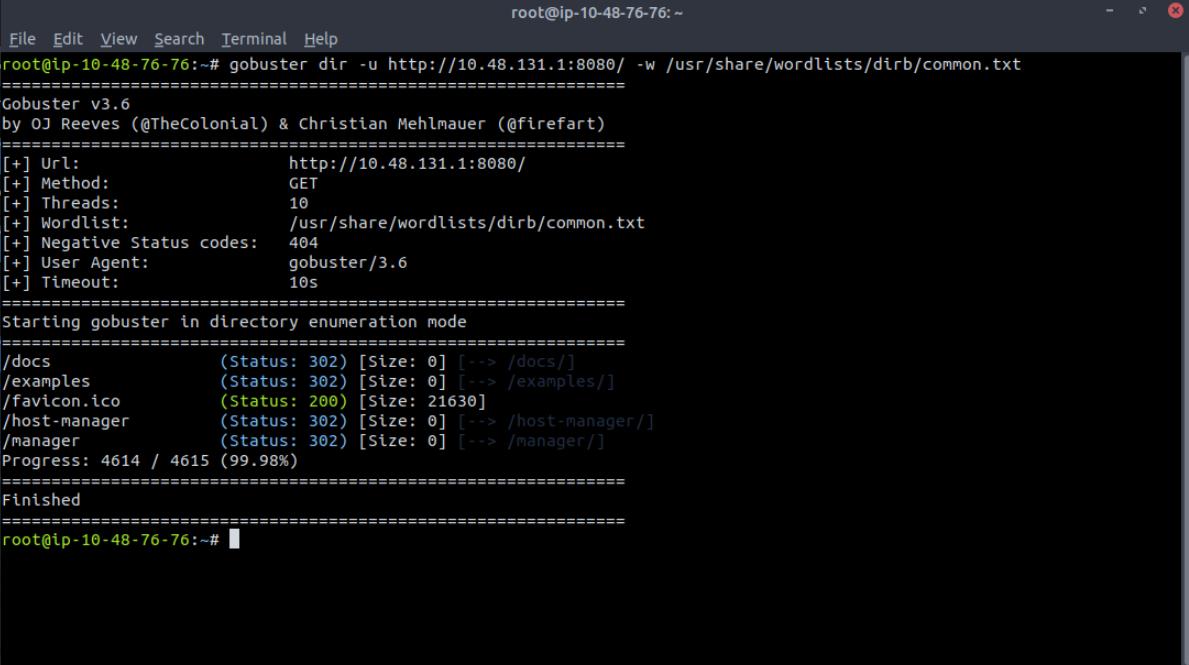
Task: Minimize the terminal window
Action: pos(1112,12)
